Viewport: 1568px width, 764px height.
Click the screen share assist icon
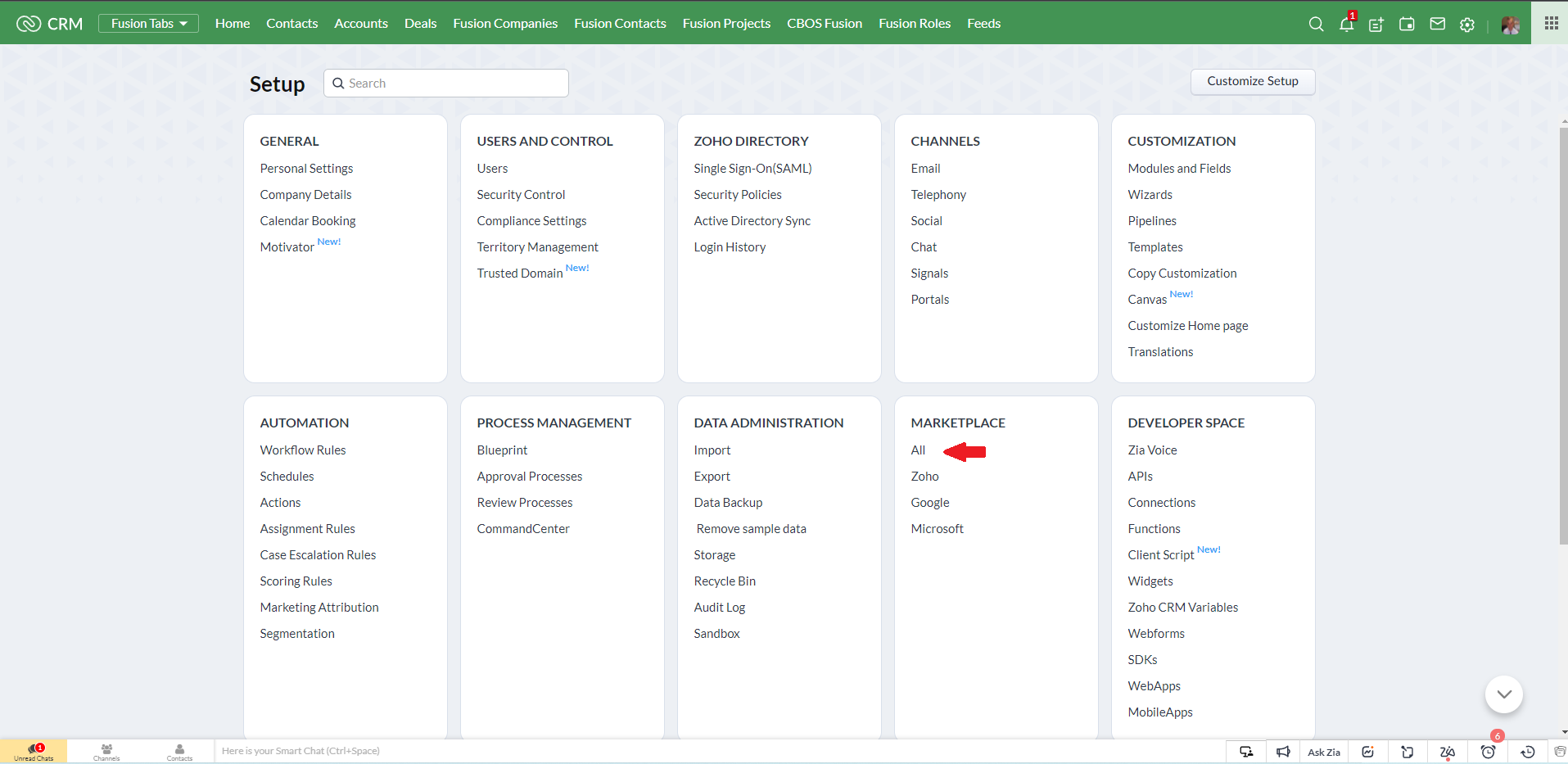click(1246, 752)
